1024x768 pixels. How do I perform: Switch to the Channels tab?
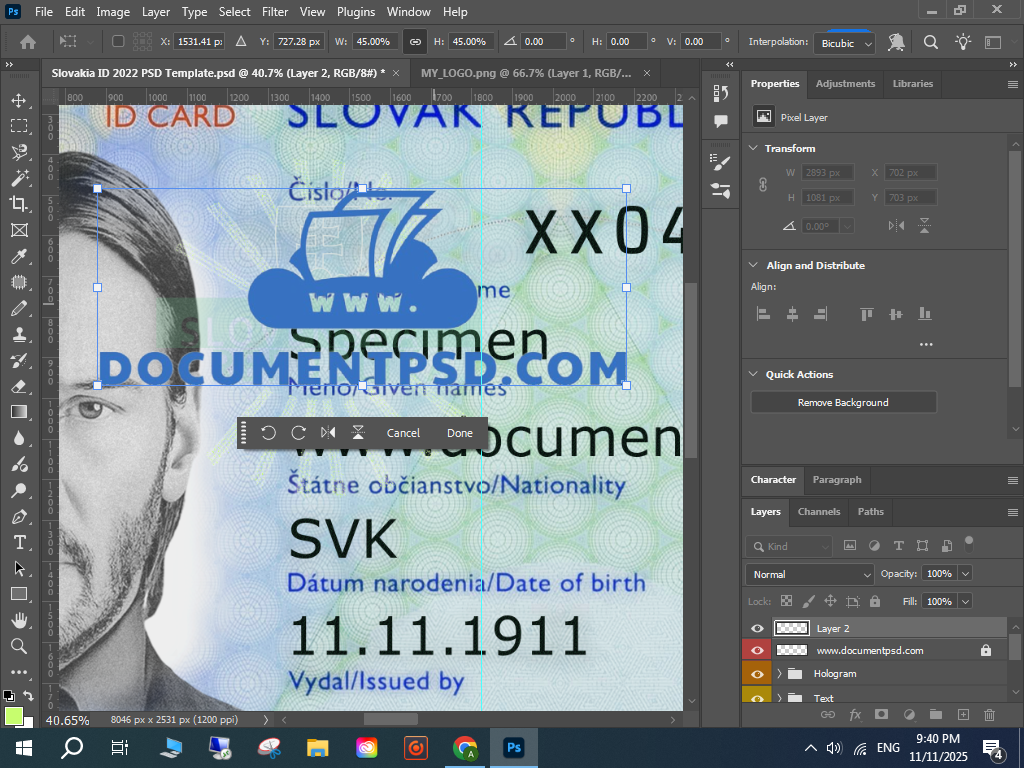point(818,511)
